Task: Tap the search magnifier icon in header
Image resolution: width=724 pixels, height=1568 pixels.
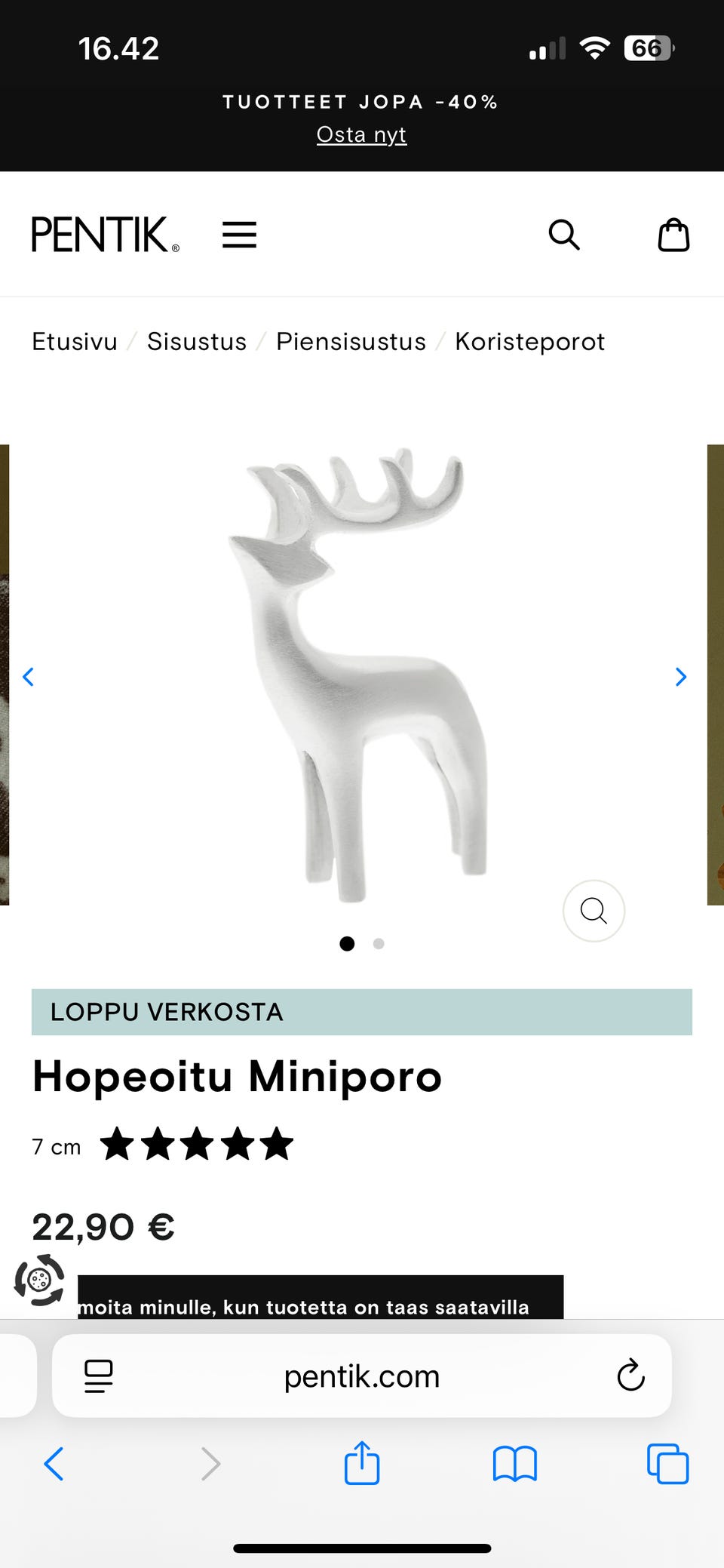Action: tap(563, 235)
